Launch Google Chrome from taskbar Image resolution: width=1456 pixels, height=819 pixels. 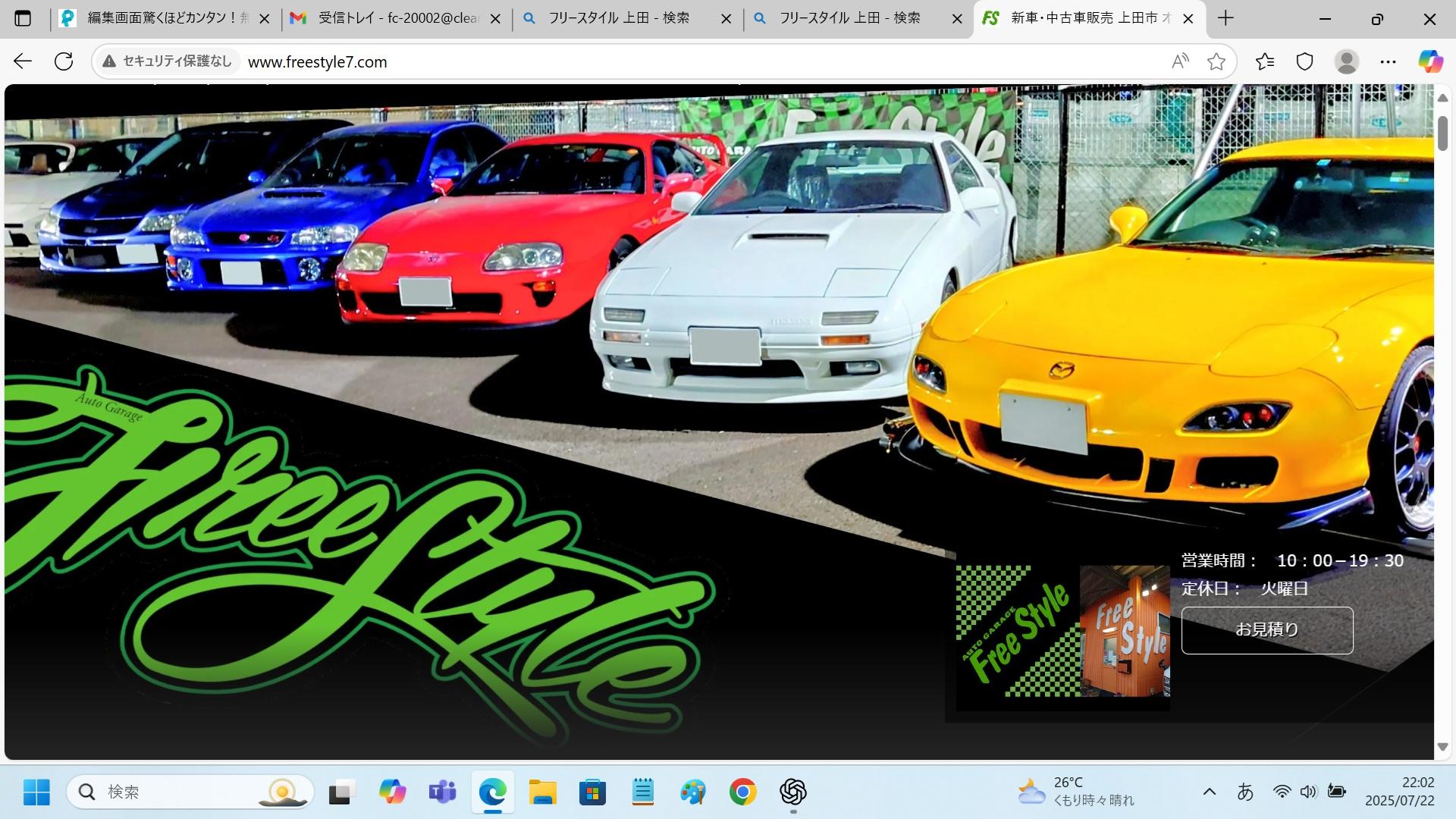coord(742,792)
